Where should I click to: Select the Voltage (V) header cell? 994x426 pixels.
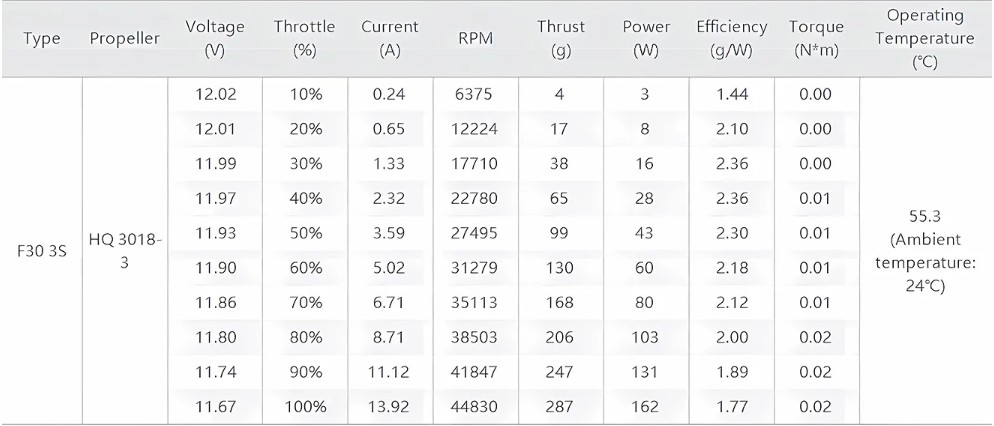215,39
